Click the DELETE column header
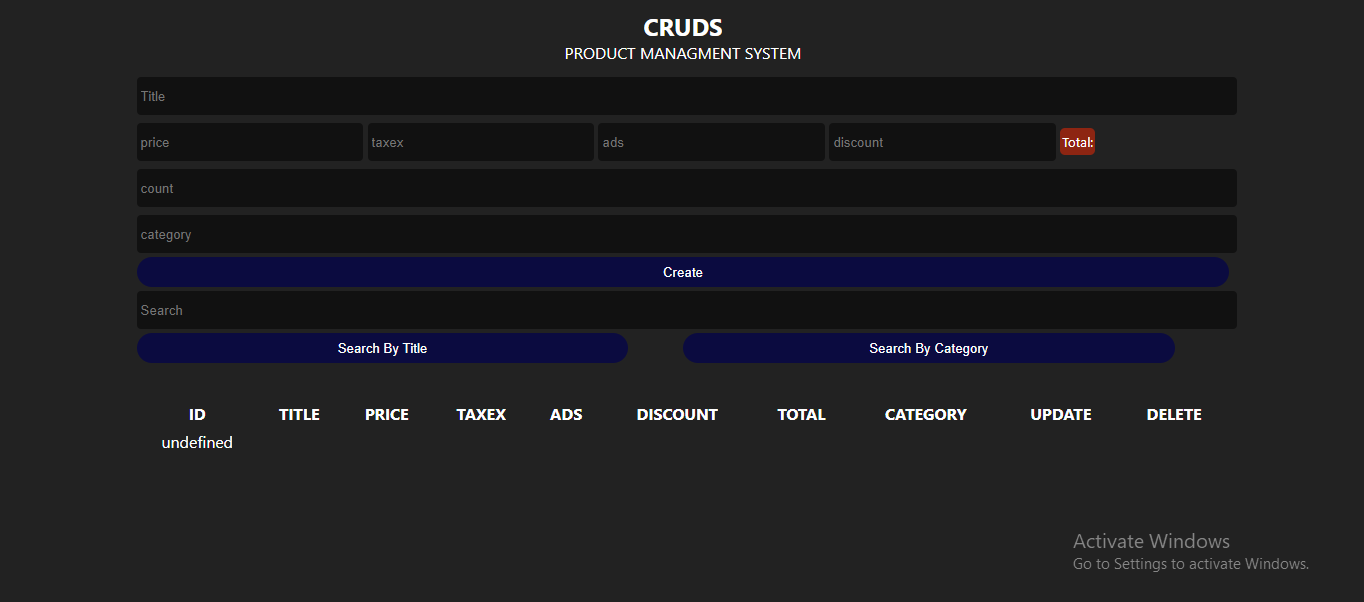This screenshot has height=602, width=1364. [1174, 414]
